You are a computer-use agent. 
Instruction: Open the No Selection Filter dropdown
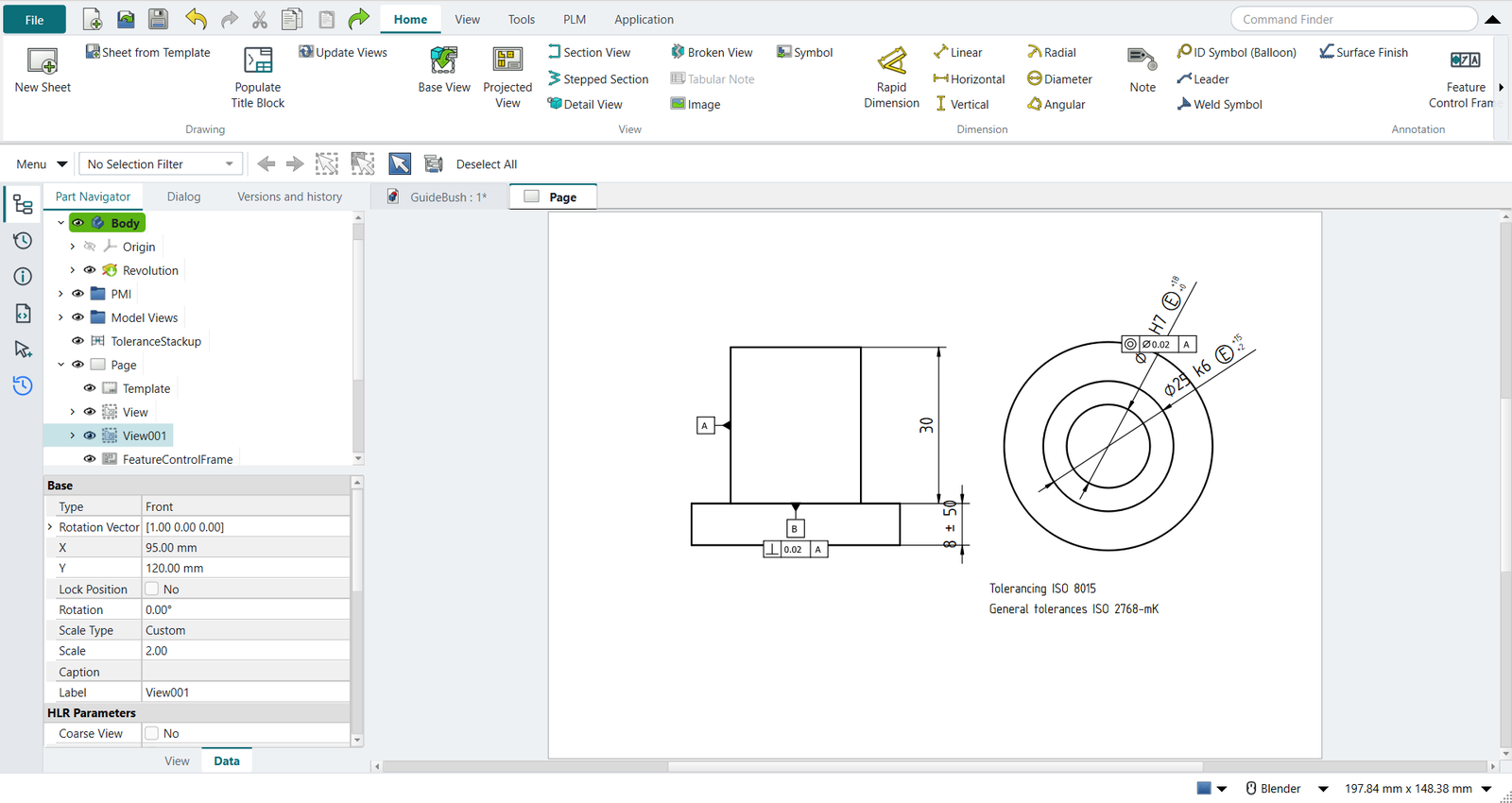coord(161,164)
